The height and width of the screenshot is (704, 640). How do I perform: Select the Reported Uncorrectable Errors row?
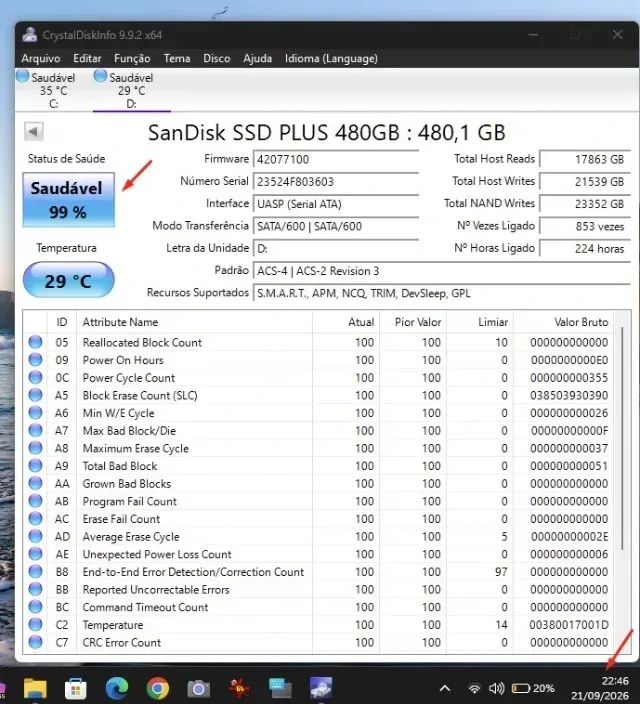coord(318,590)
